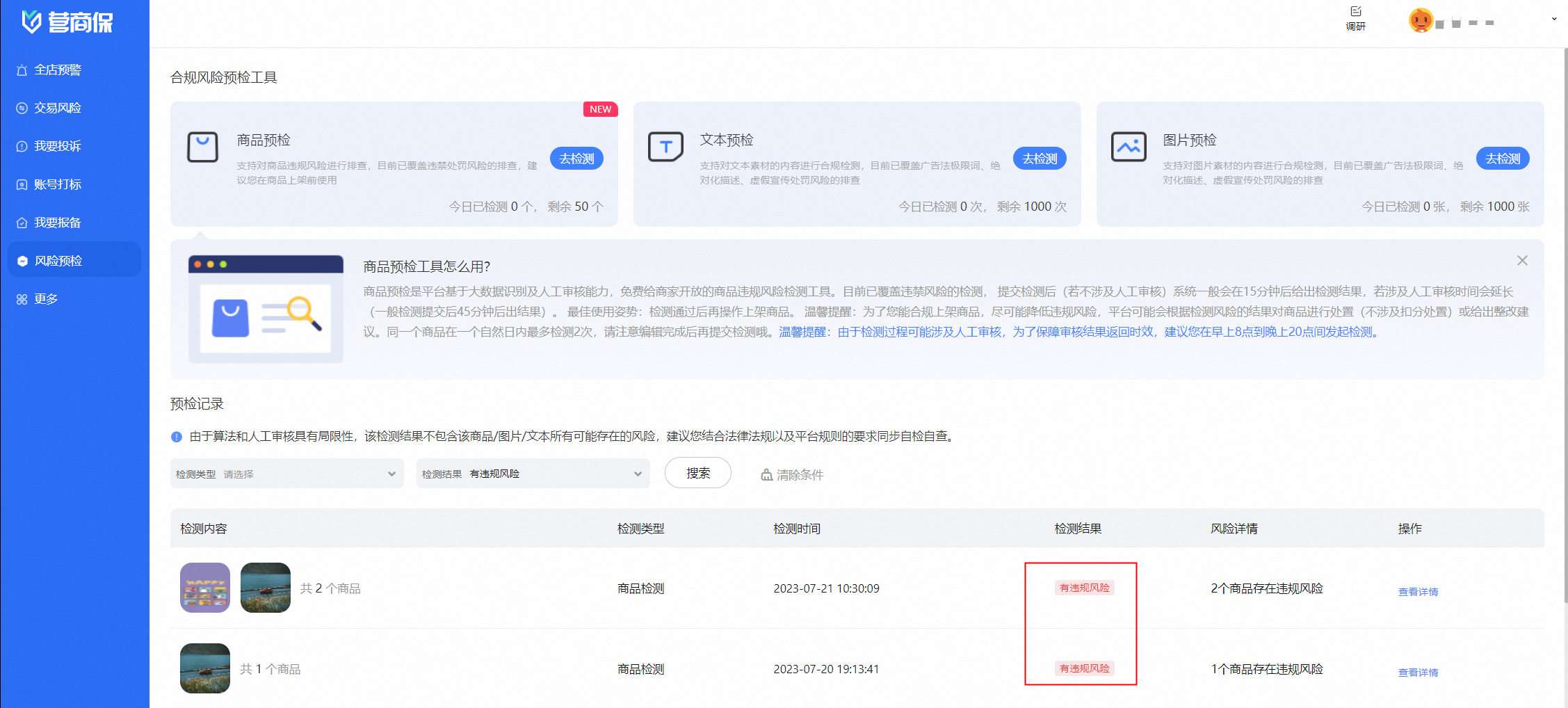Open the 检测类型 dropdown
1568x708 pixels.
286,474
